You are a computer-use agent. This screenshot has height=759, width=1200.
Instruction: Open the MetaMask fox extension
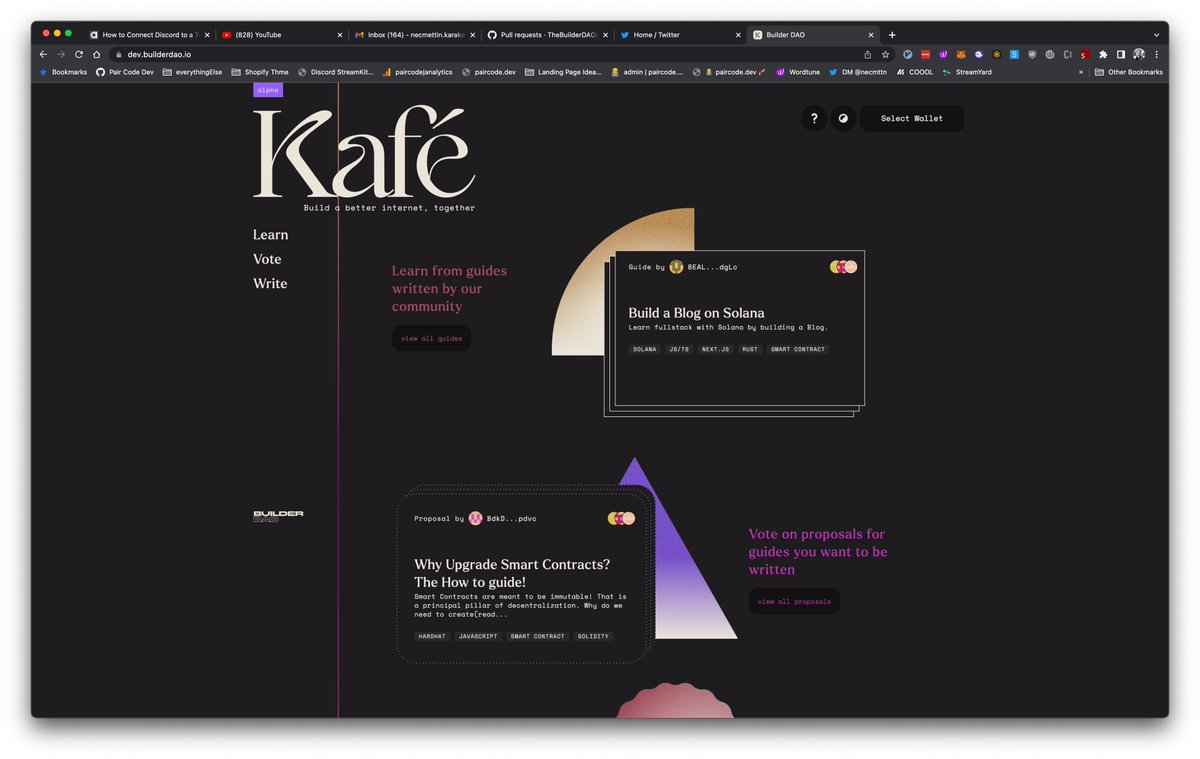coord(961,54)
